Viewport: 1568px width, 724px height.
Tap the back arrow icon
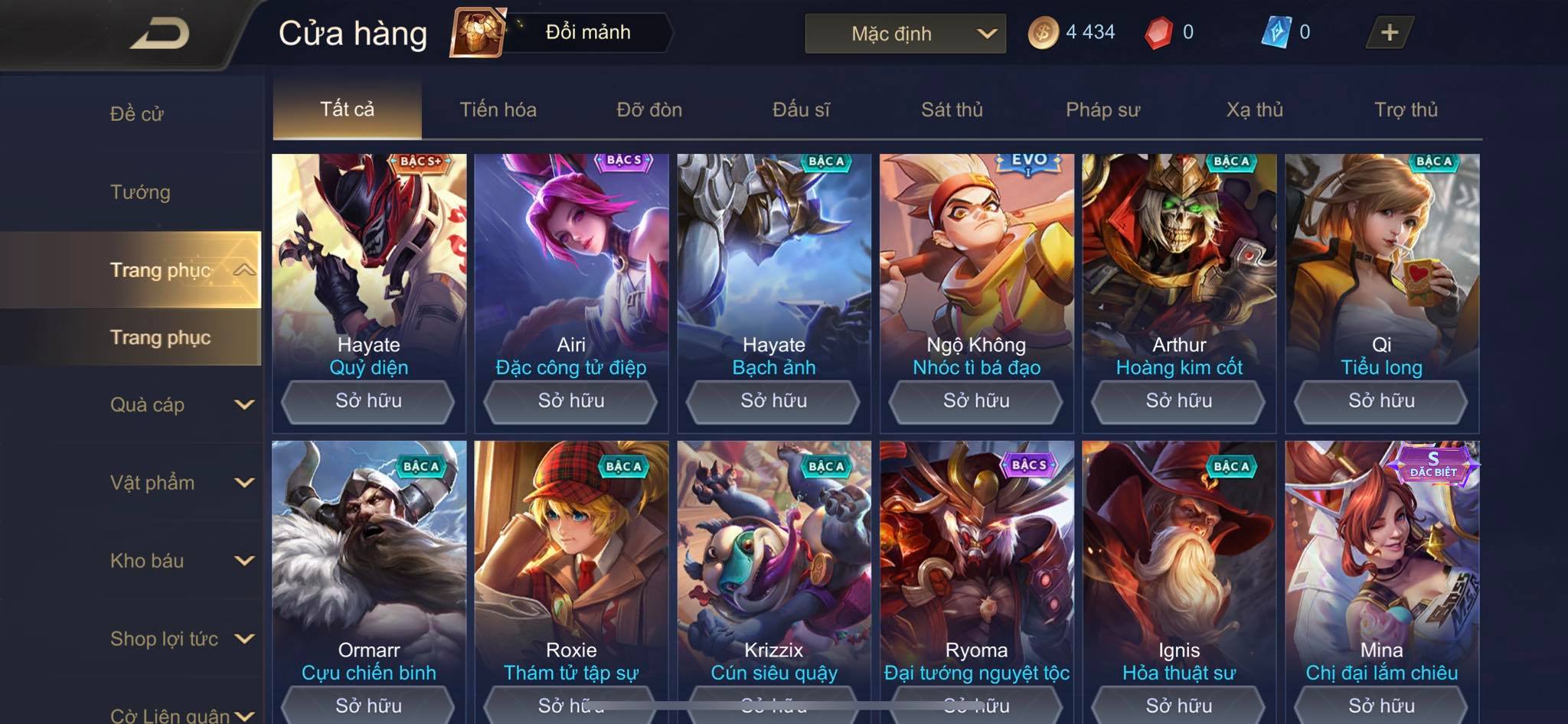coord(159,34)
